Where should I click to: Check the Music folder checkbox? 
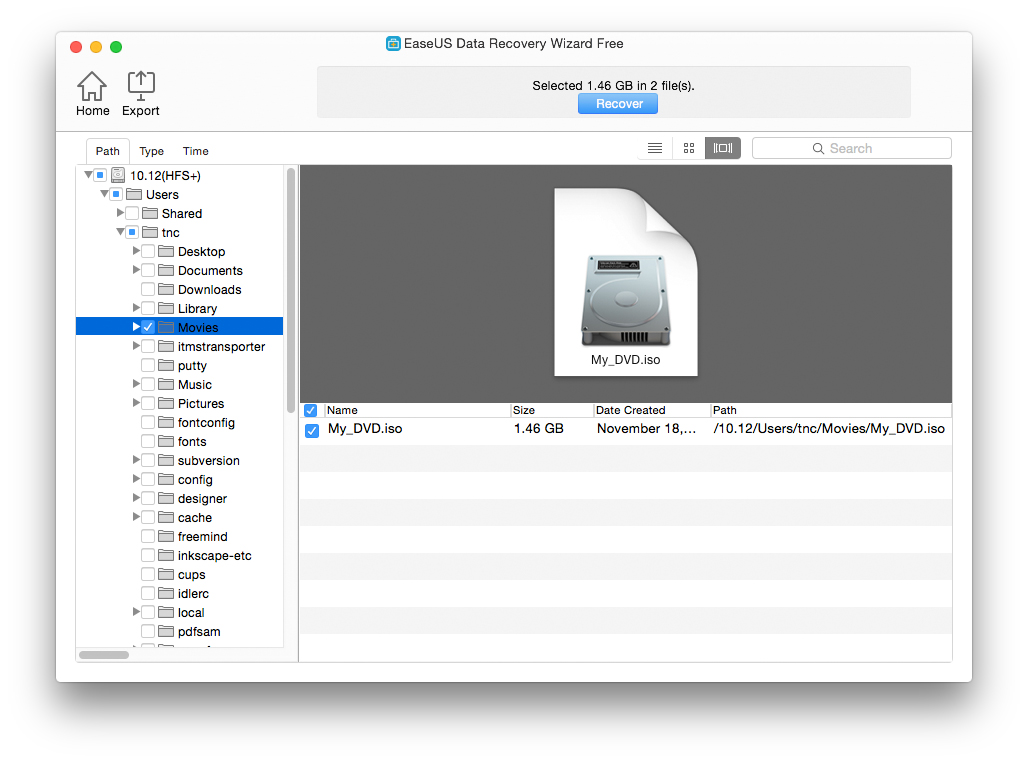148,384
